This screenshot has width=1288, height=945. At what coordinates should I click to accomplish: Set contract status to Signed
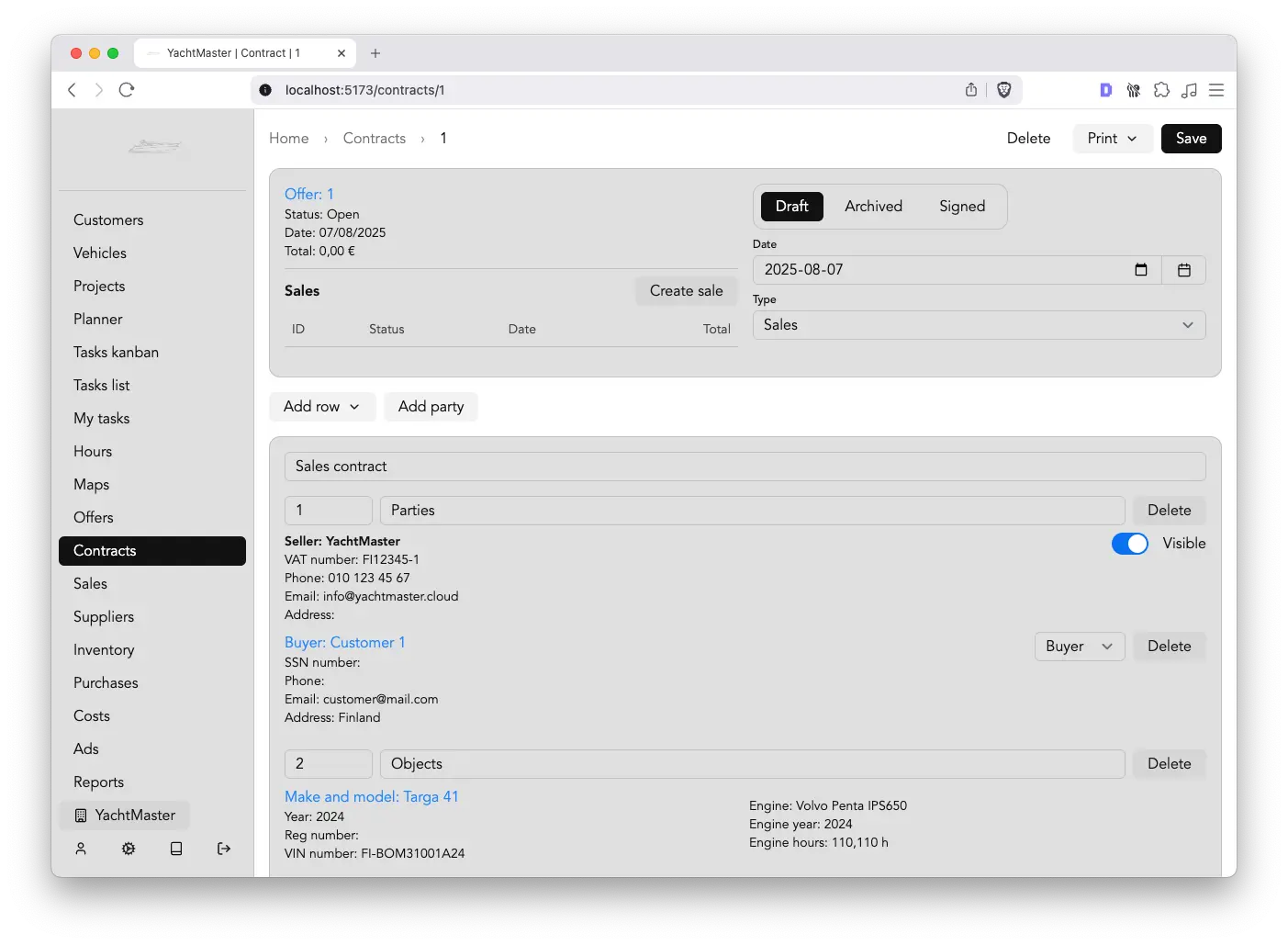pyautogui.click(x=961, y=207)
